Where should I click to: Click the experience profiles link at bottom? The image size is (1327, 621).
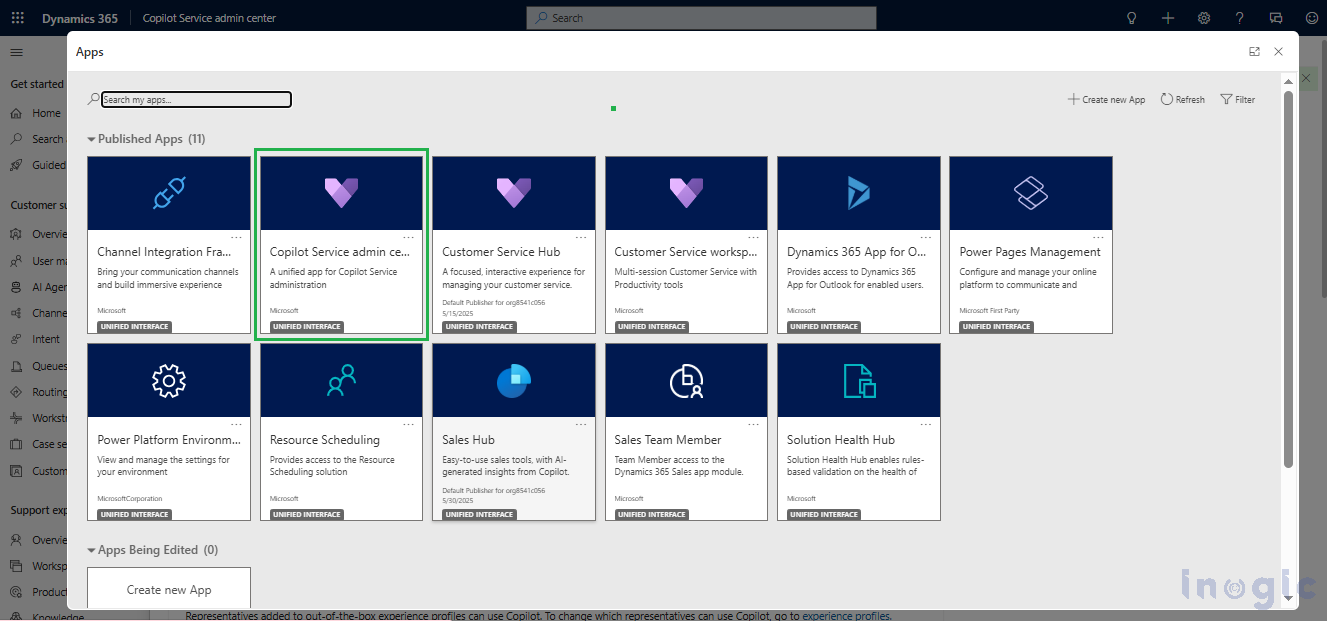click(x=846, y=615)
